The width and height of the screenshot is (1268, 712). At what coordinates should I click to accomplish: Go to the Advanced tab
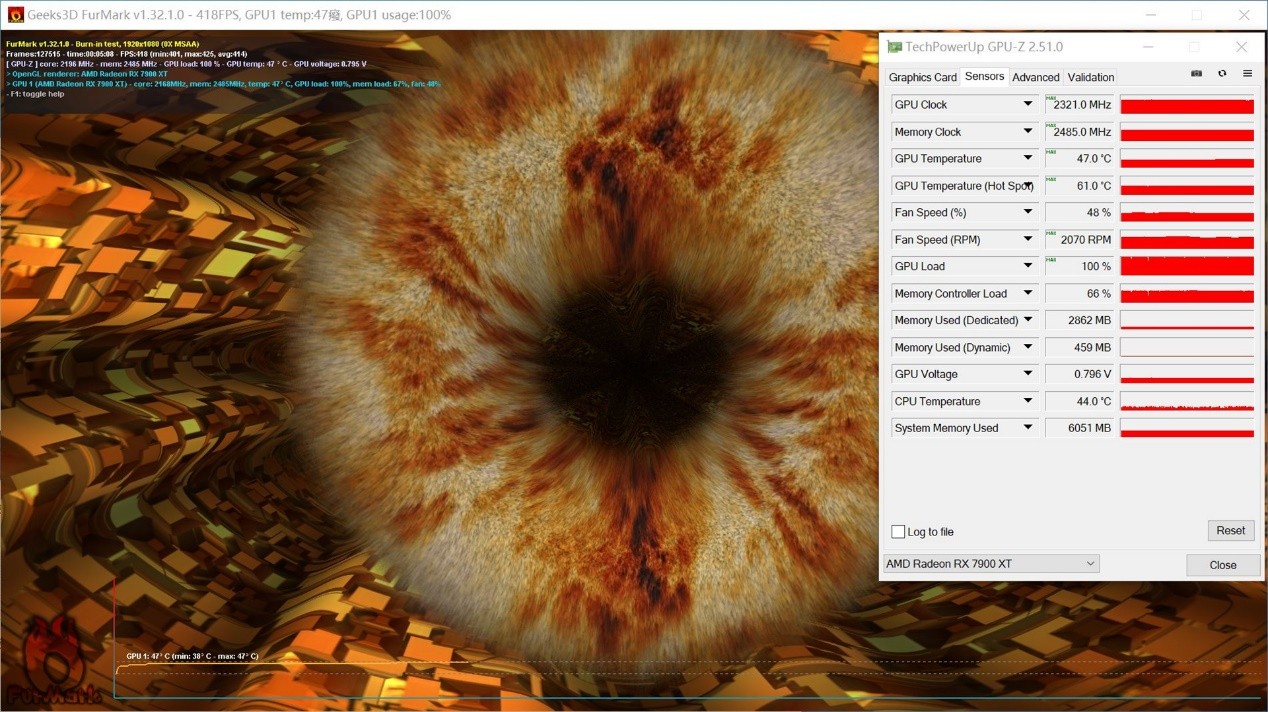click(x=1035, y=77)
